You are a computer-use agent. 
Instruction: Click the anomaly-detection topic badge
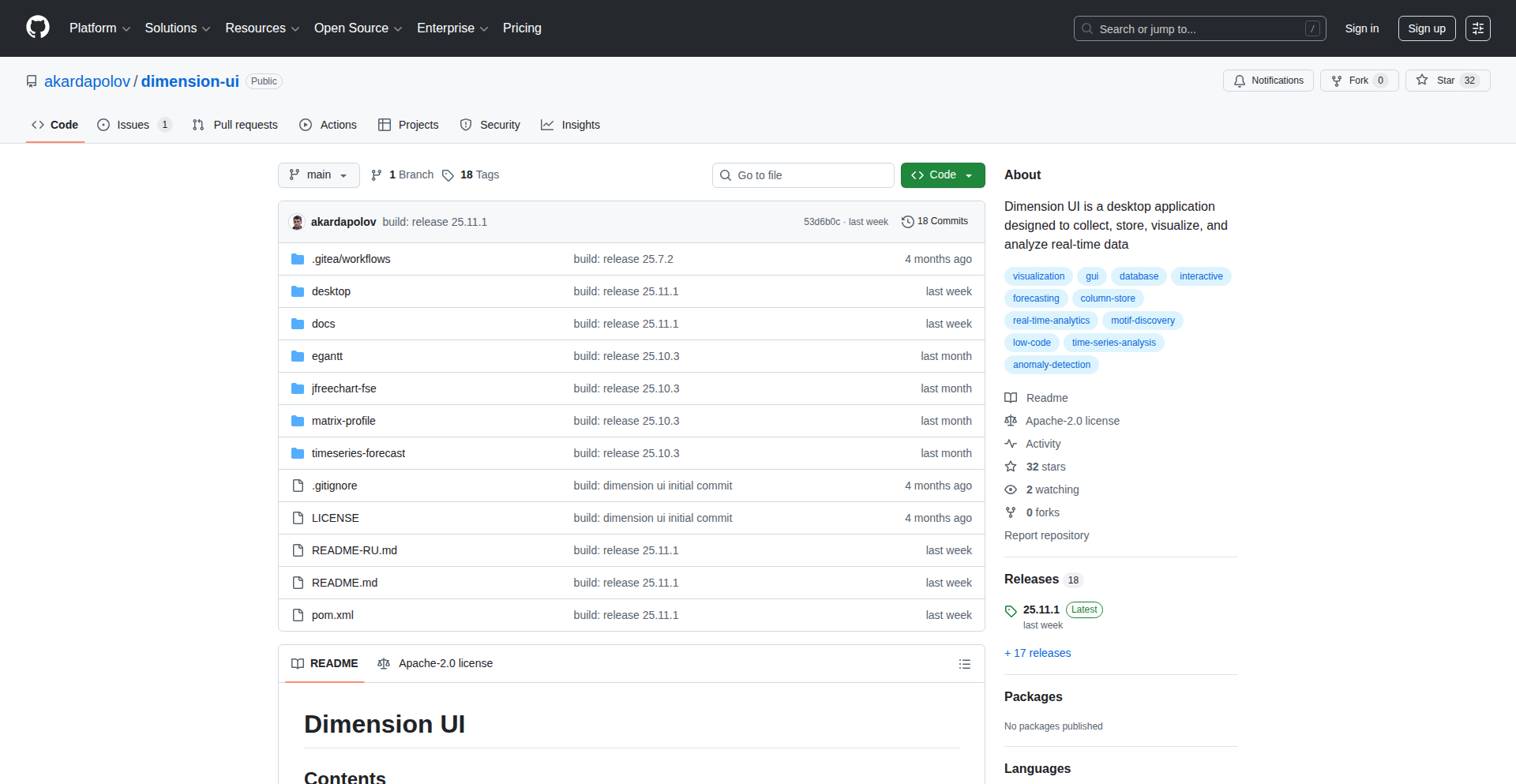pos(1051,364)
